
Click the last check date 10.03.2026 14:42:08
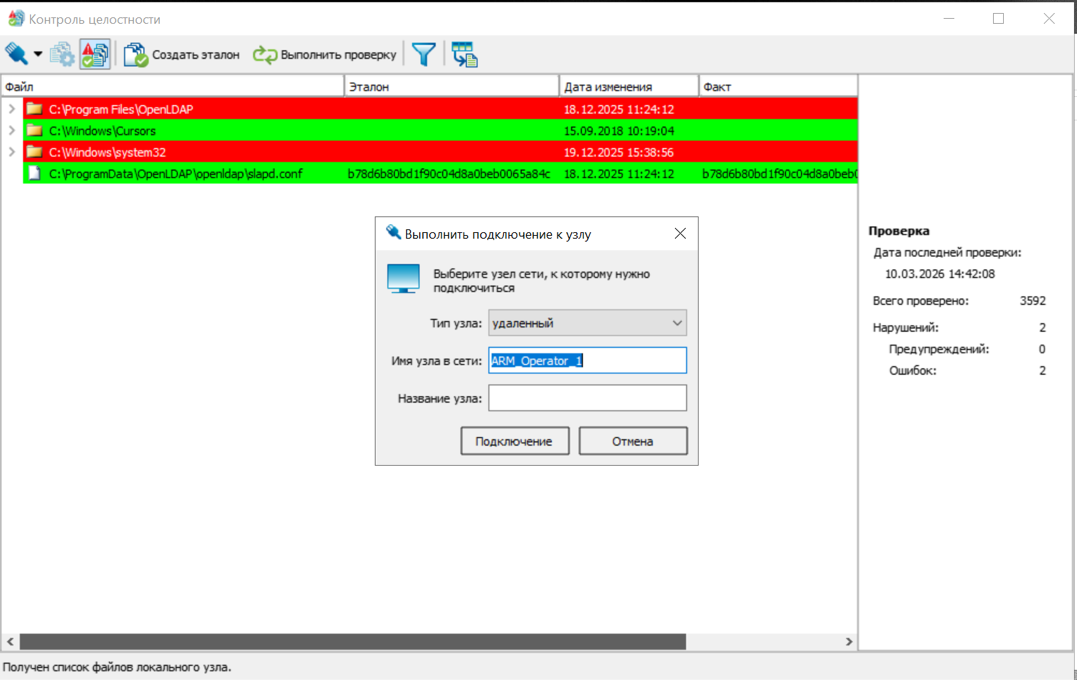click(940, 274)
